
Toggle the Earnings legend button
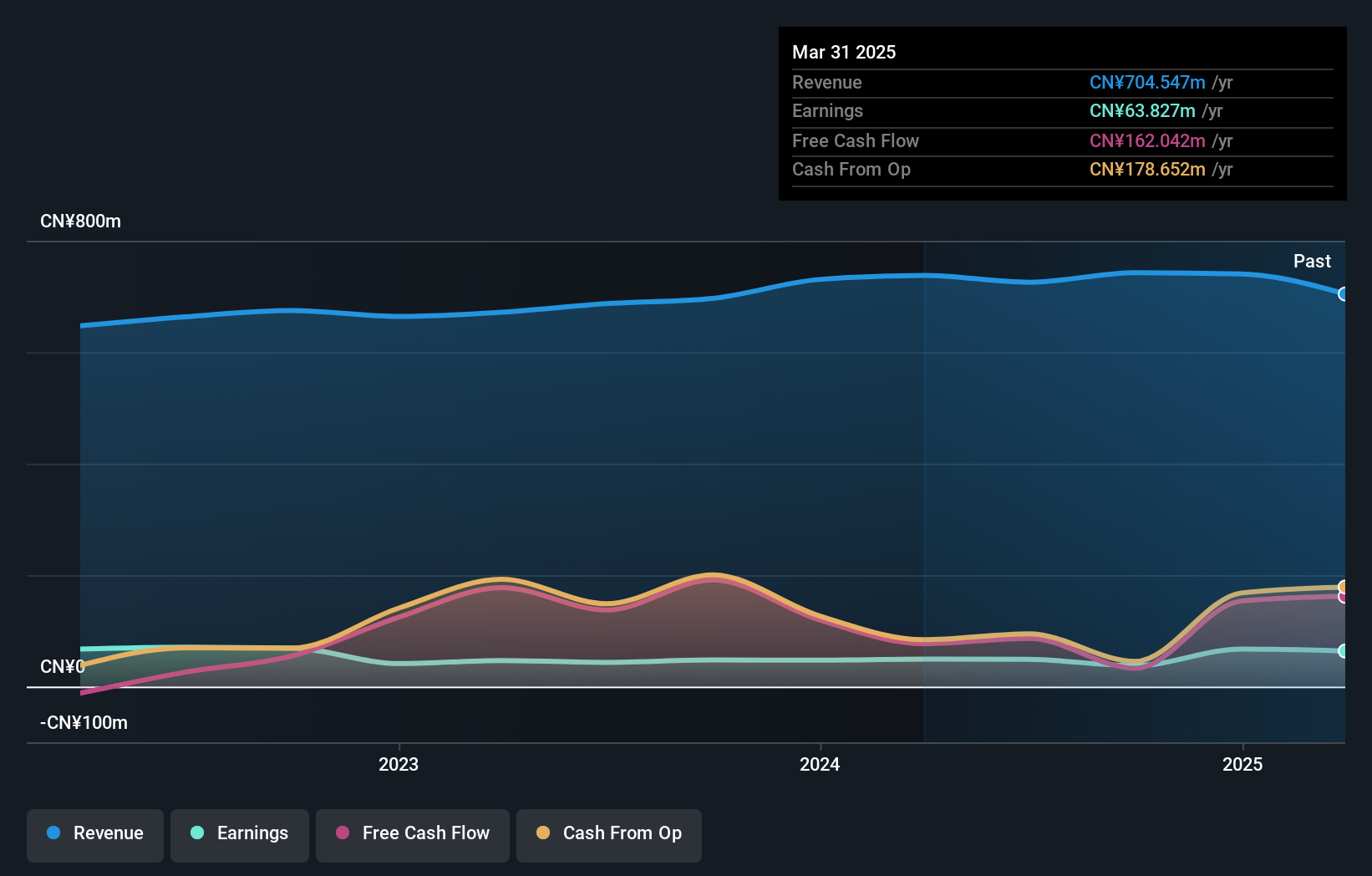(240, 835)
